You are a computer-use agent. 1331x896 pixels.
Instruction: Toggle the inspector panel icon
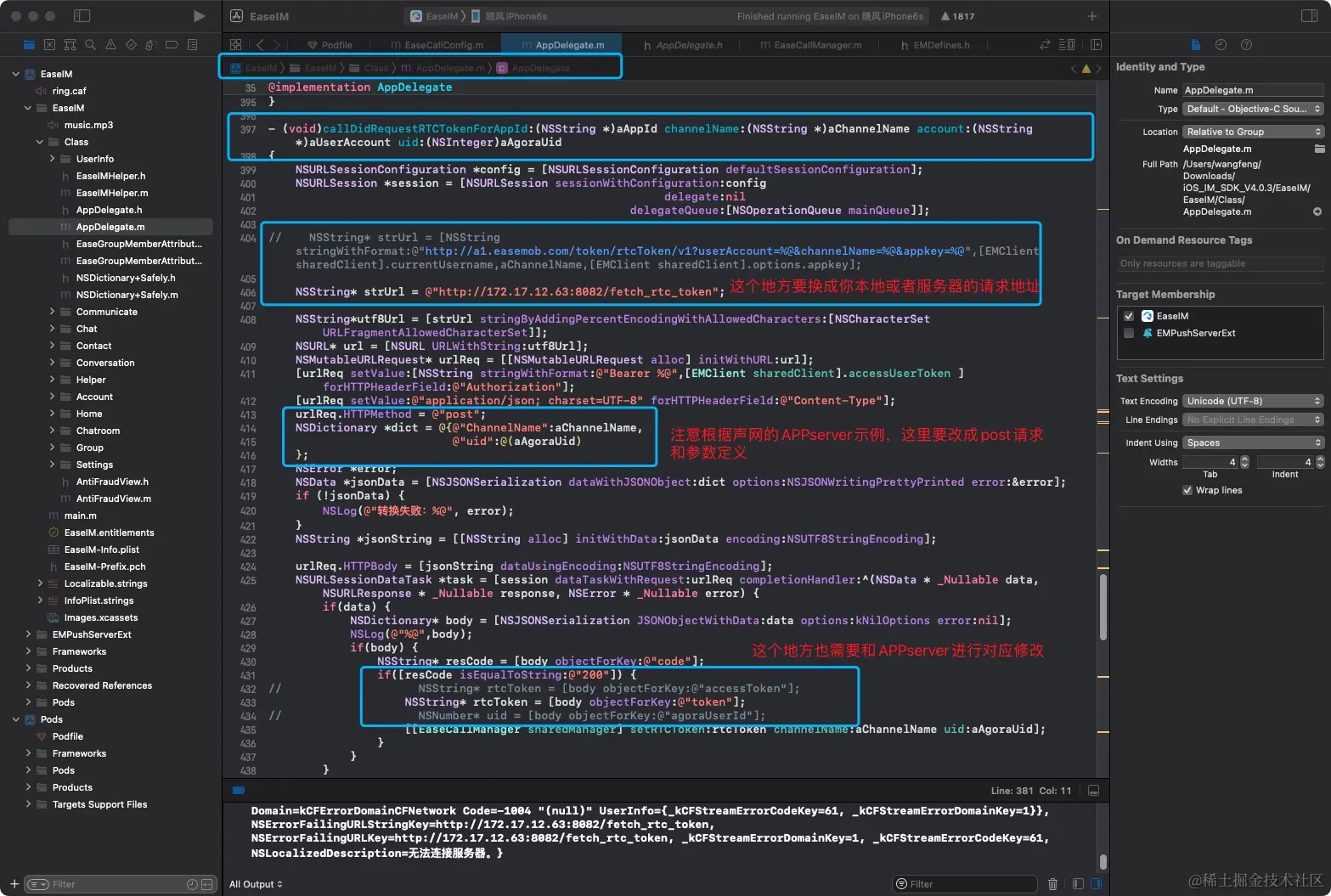pyautogui.click(x=1309, y=16)
